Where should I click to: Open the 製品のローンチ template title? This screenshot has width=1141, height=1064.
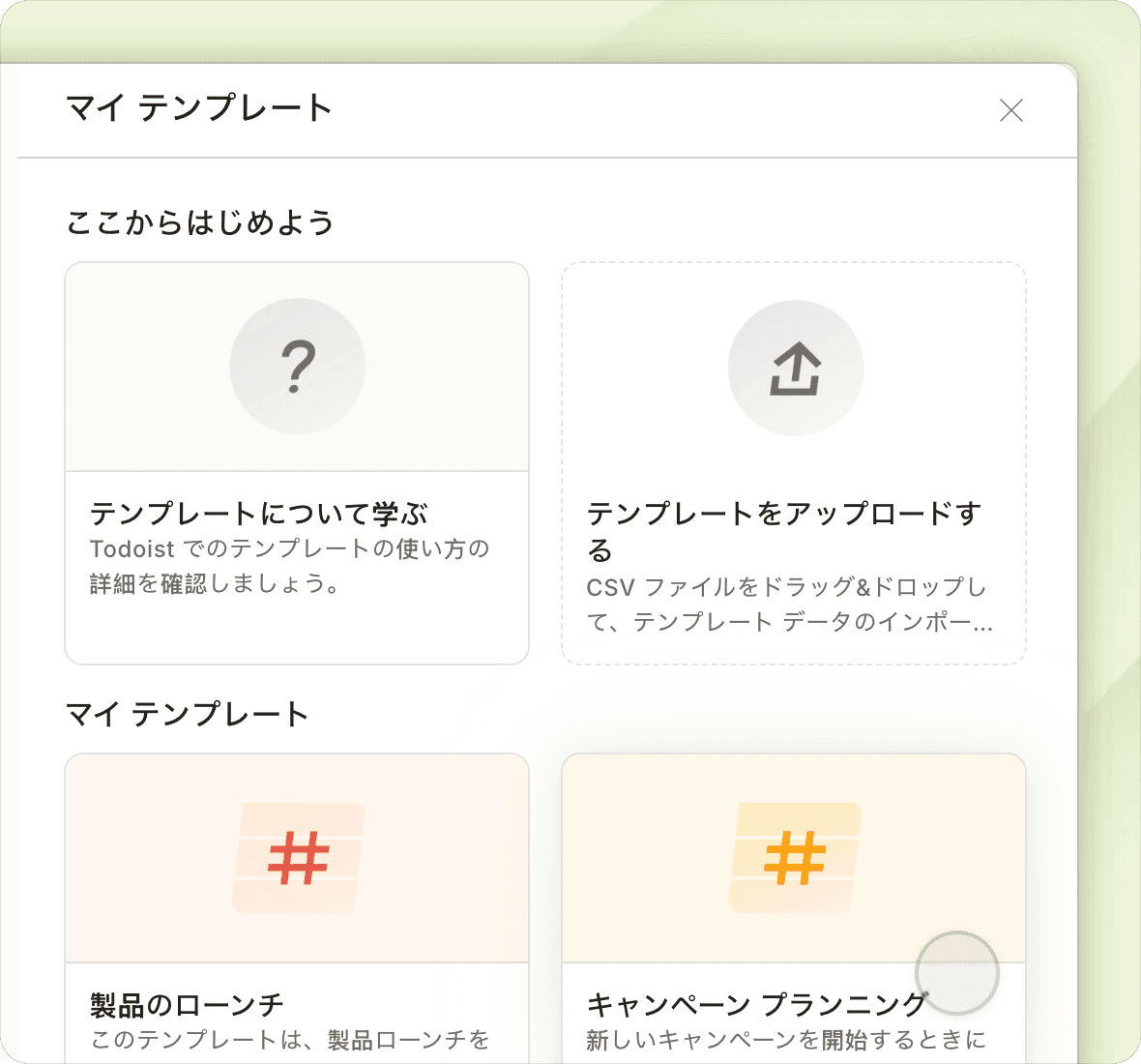click(187, 1005)
